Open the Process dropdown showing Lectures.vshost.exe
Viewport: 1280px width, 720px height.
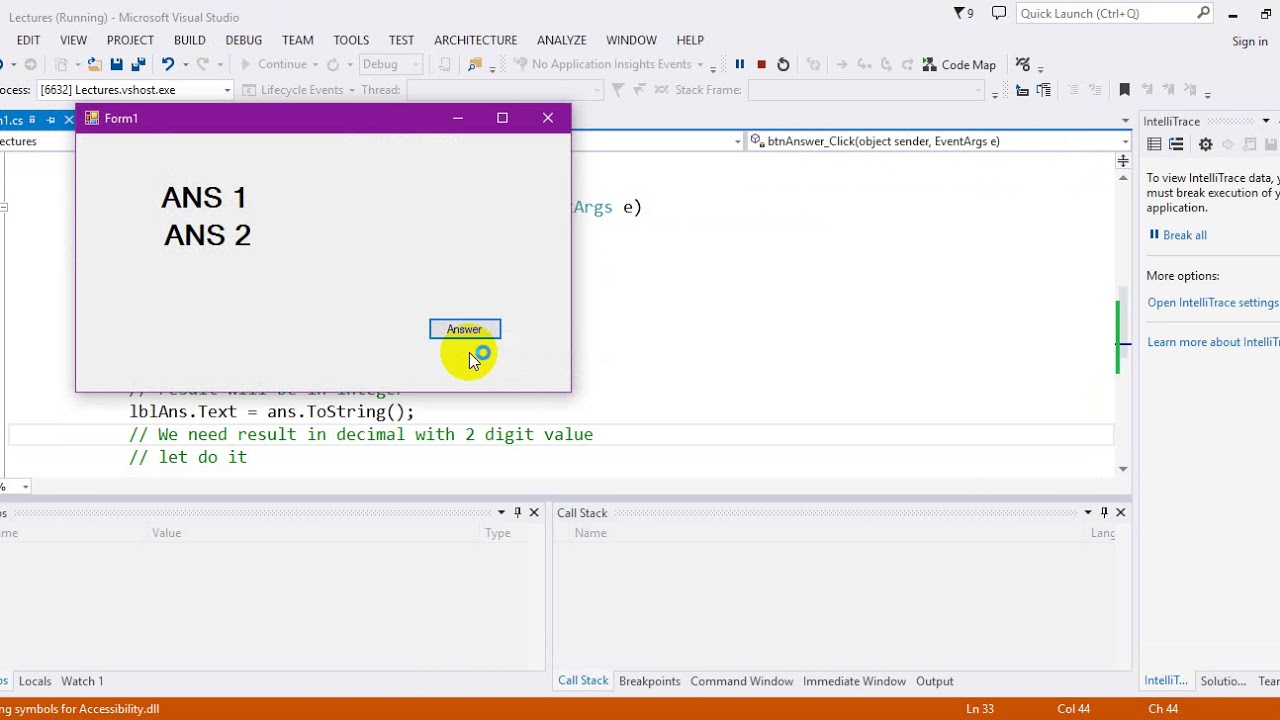pos(227,90)
